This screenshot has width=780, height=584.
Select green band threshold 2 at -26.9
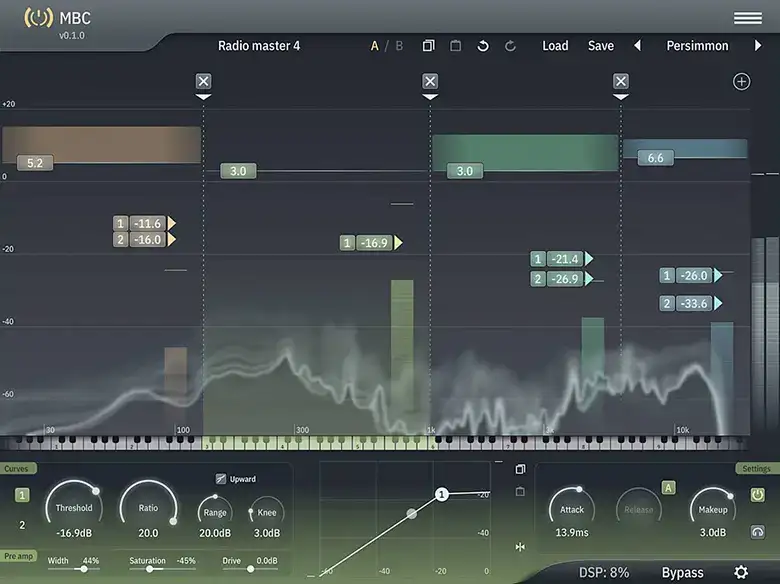tap(562, 279)
